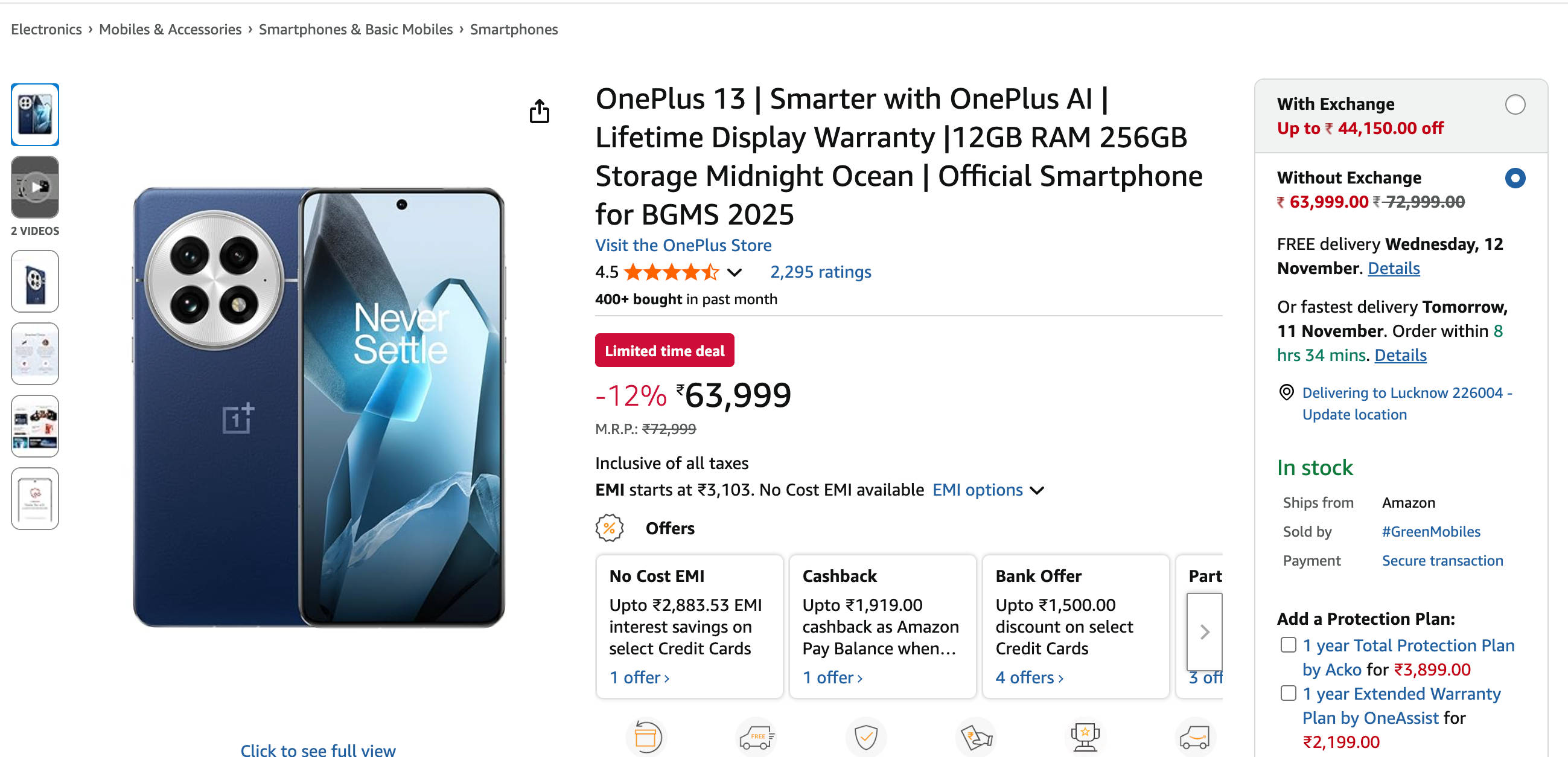Open the Smartphones breadcrumb category

(513, 28)
